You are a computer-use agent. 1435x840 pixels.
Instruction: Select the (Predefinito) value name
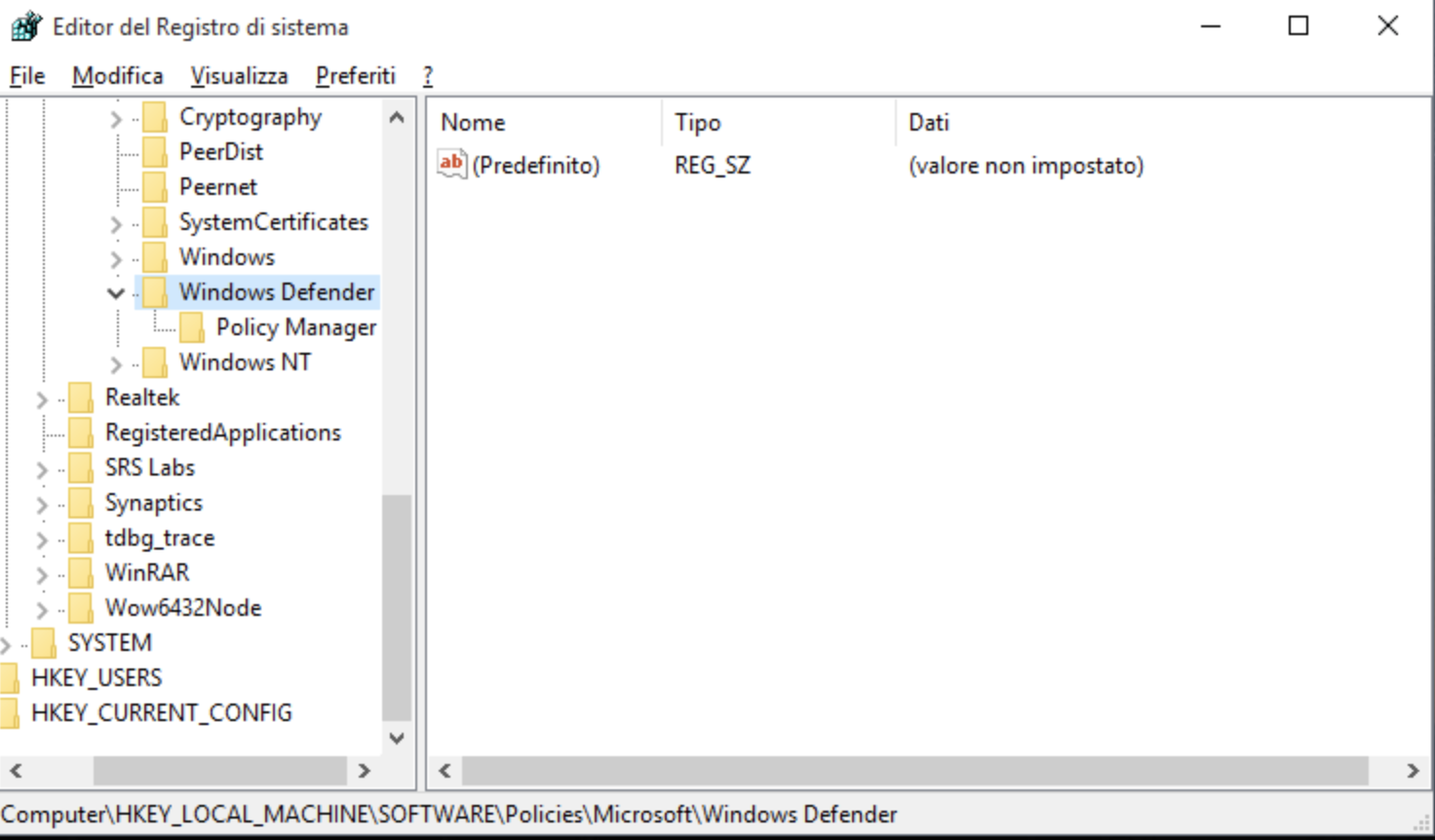point(536,165)
